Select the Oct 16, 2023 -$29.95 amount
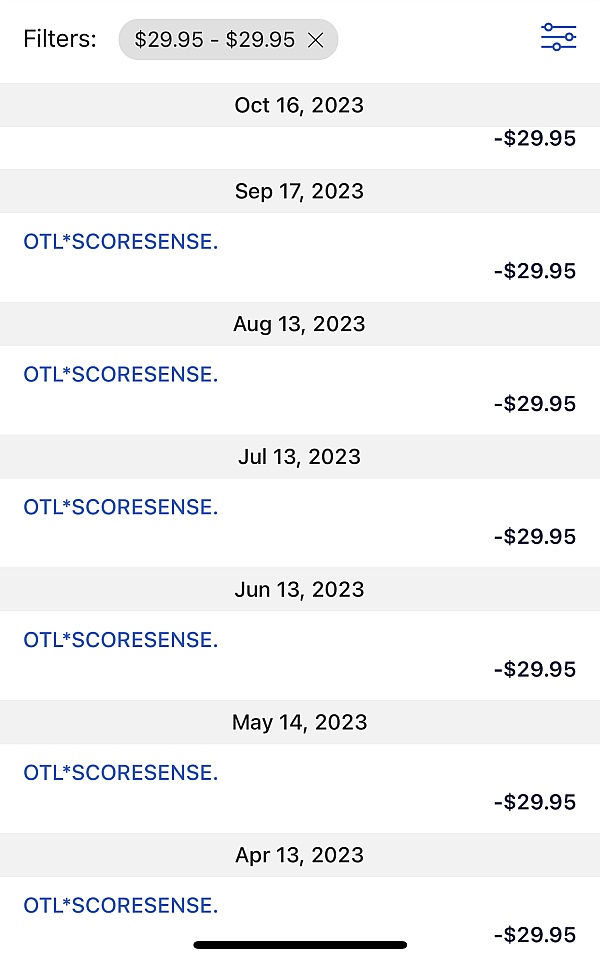Viewport: 600px width, 961px height. (535, 139)
